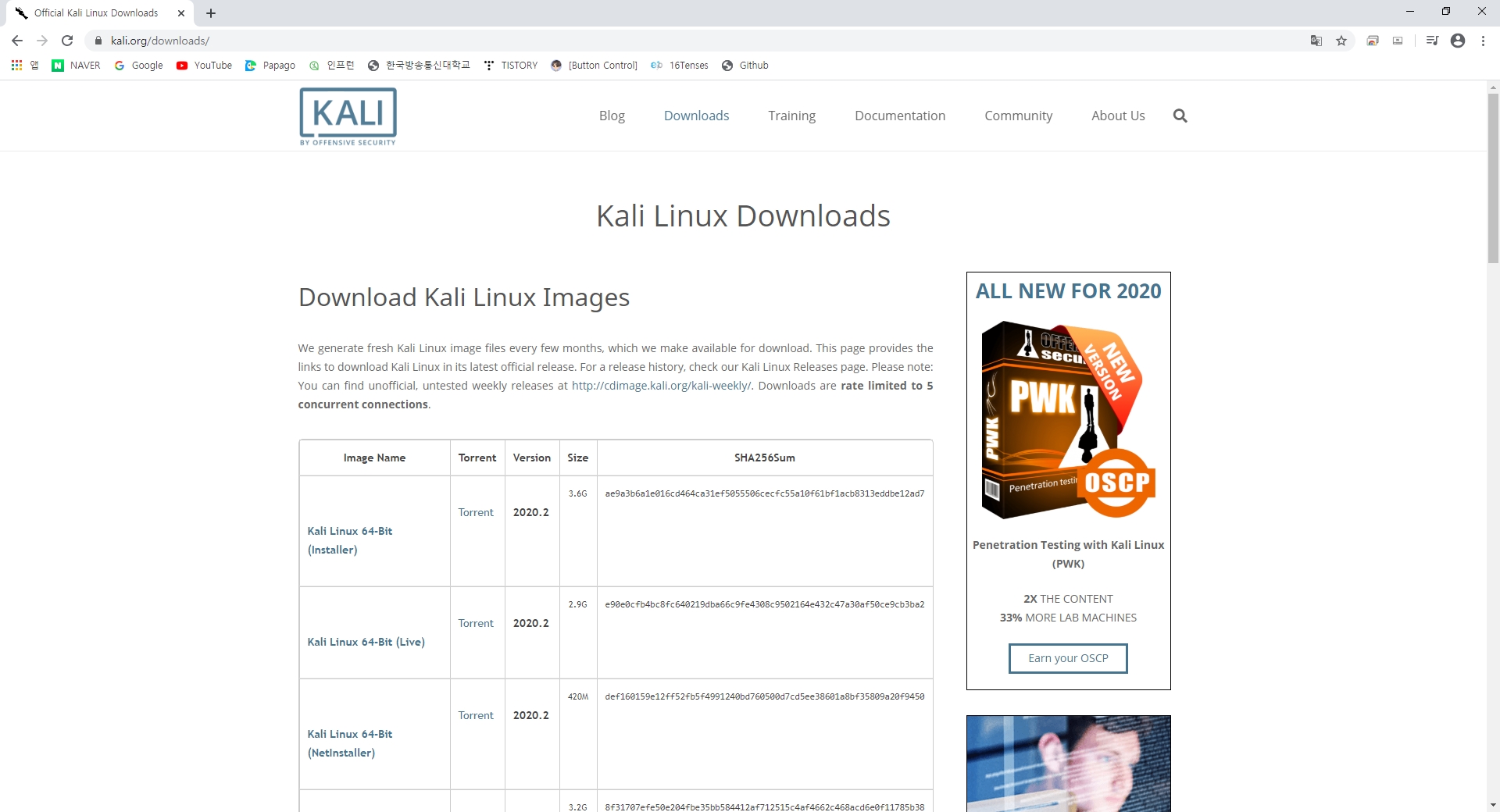Click Torrent link in the NetInstaller row

476,715
